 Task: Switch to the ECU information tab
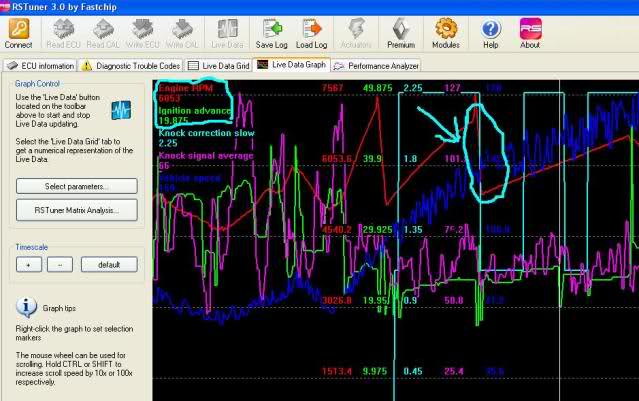click(40, 66)
